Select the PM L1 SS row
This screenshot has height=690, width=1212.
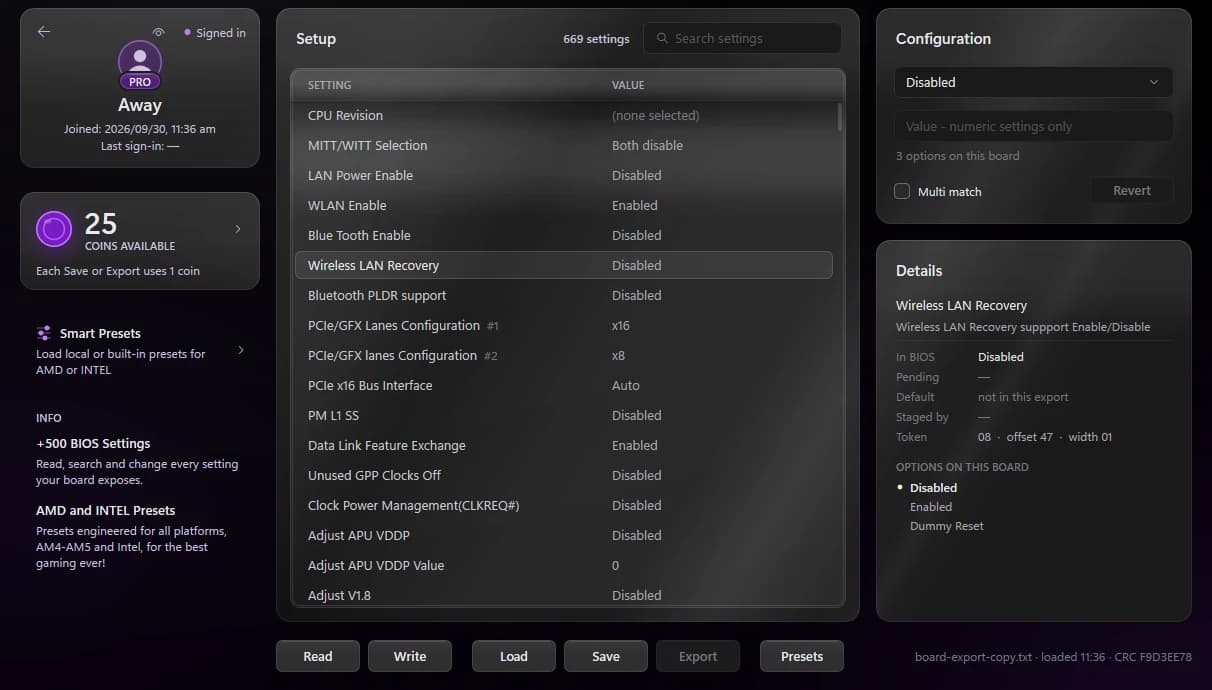(564, 415)
